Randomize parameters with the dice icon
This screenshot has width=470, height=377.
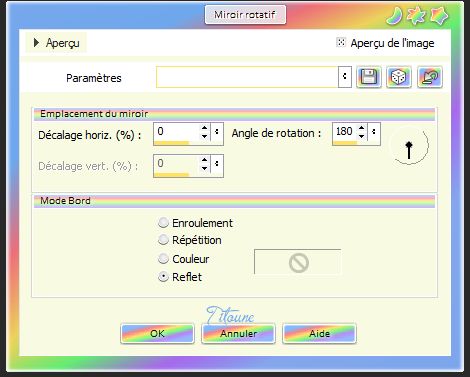click(x=399, y=77)
